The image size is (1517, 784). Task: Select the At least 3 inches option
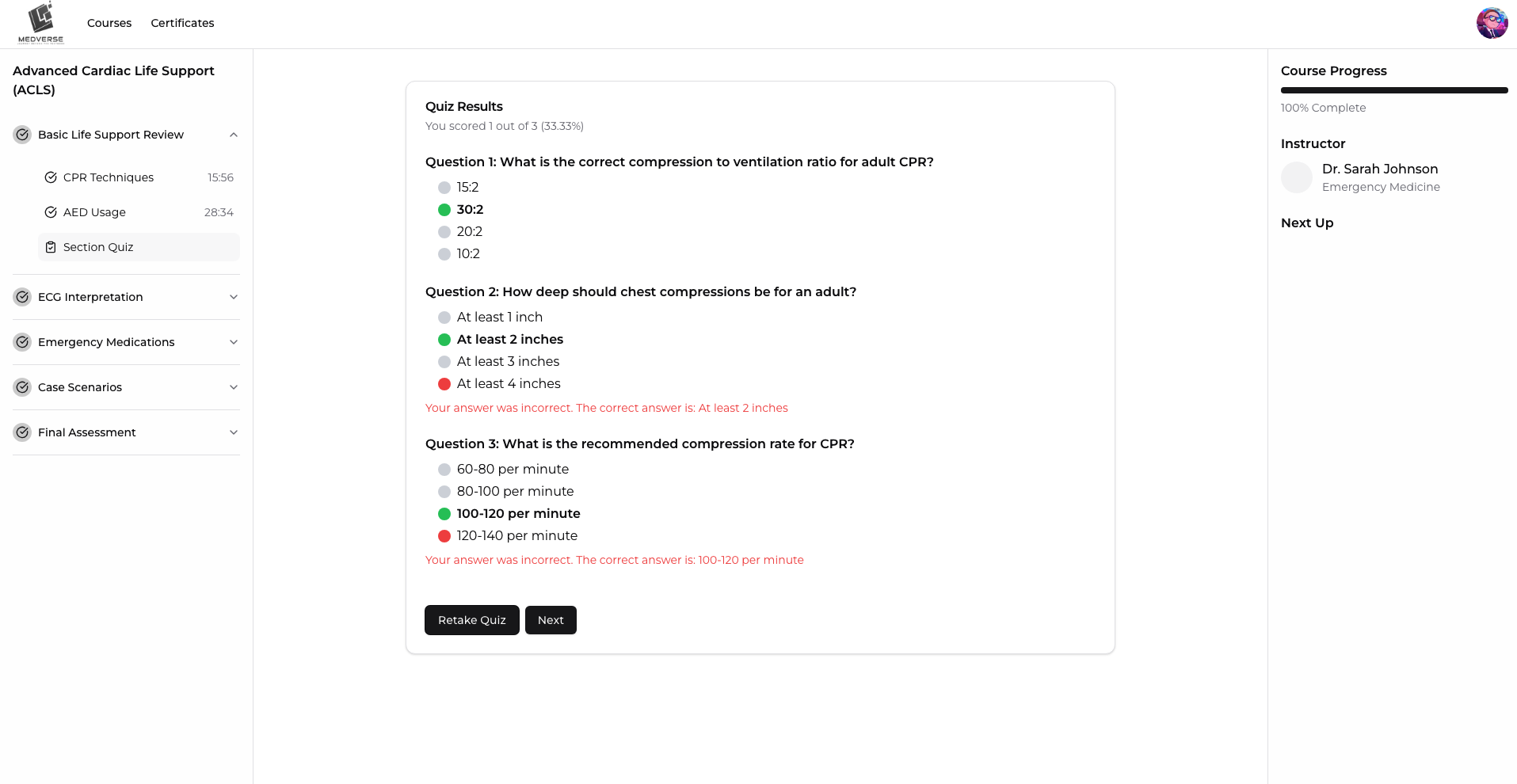(444, 362)
